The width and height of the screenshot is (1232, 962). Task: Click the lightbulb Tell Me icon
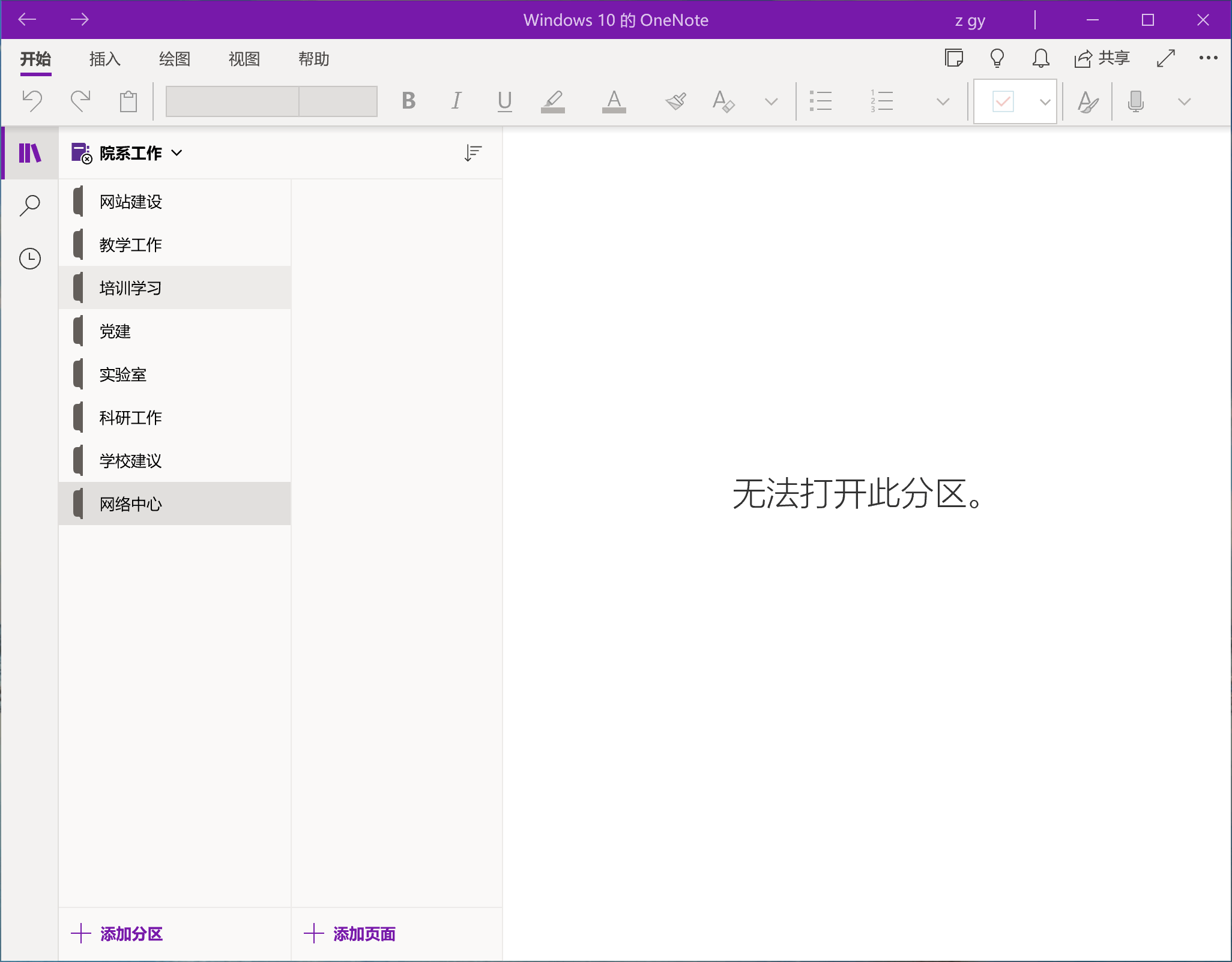(x=997, y=58)
